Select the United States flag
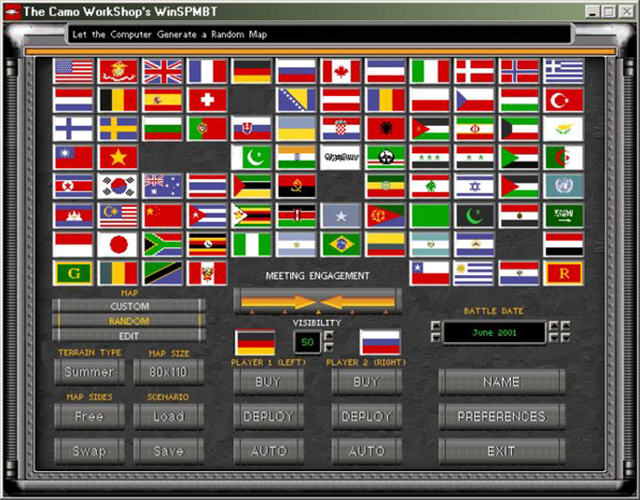This screenshot has height=500, width=640. (x=73, y=71)
